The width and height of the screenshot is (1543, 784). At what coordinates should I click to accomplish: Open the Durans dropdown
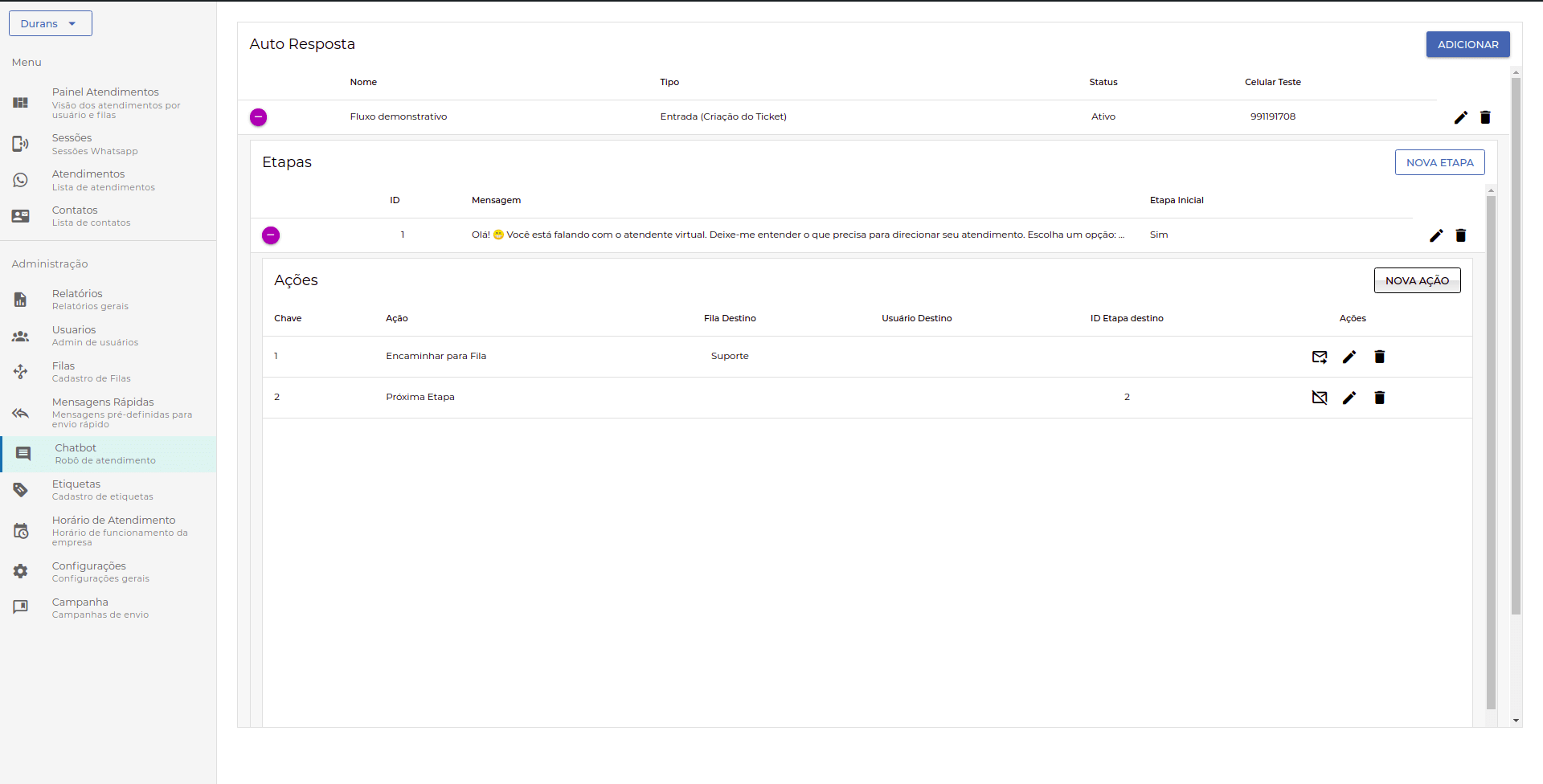[50, 23]
